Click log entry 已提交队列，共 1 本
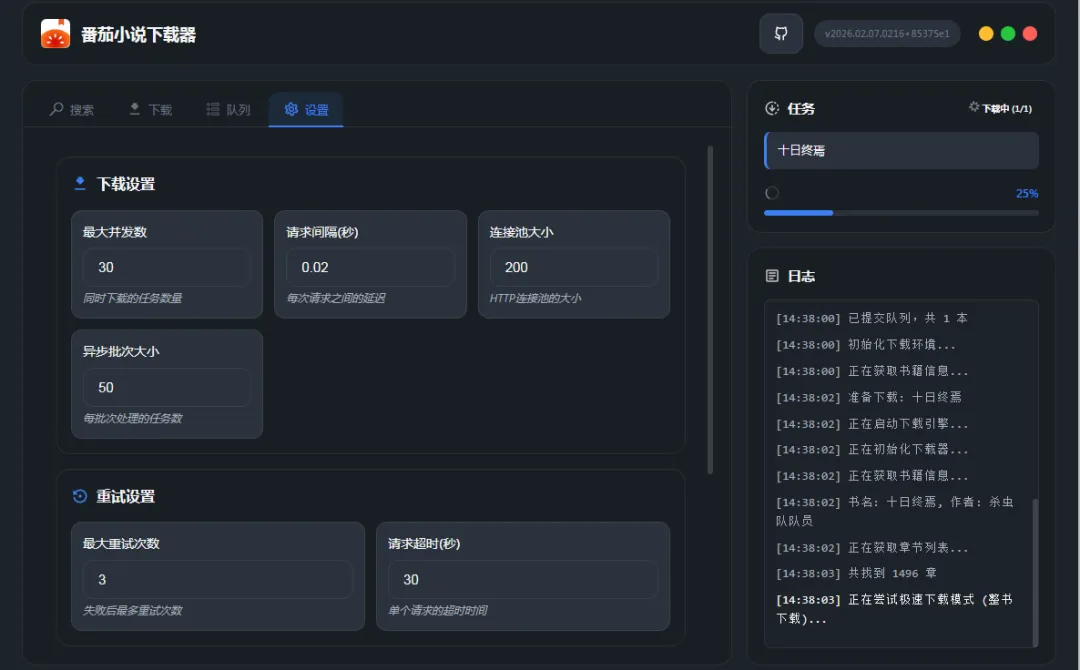The height and width of the screenshot is (670, 1080). (872, 318)
